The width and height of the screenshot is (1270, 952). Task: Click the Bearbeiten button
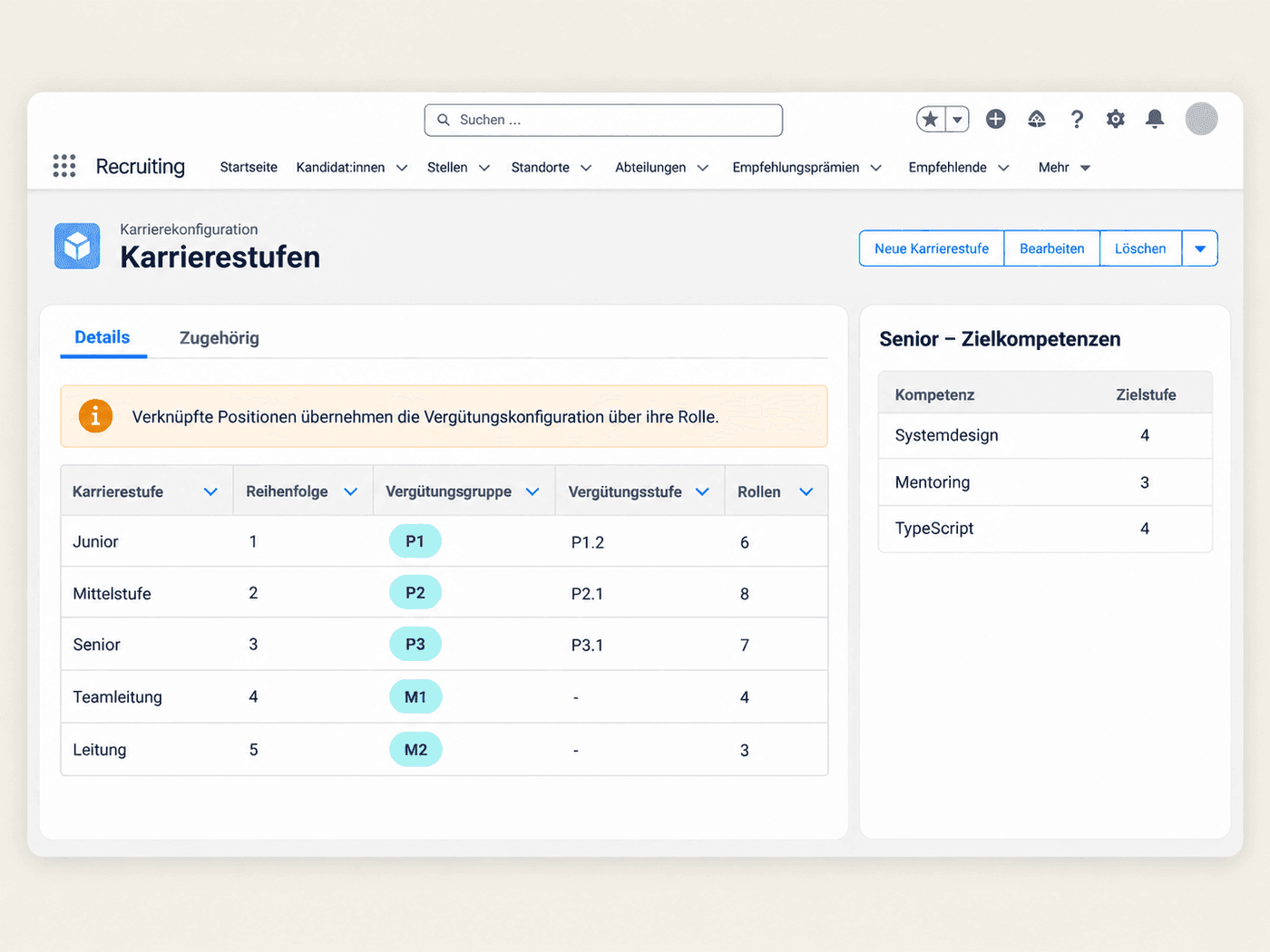(1052, 248)
